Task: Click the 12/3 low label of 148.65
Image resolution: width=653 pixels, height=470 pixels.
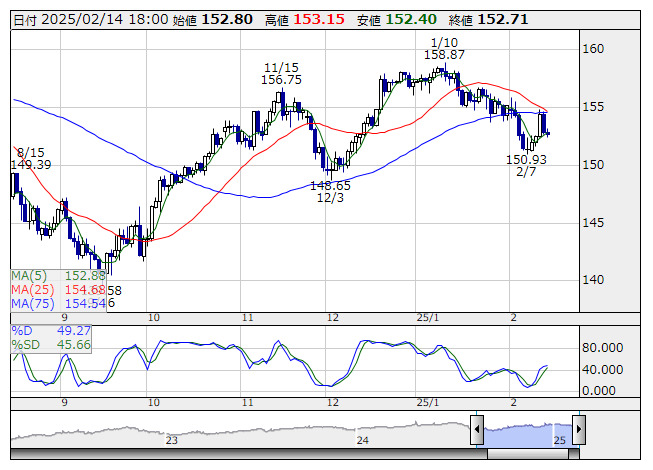Action: tap(330, 192)
